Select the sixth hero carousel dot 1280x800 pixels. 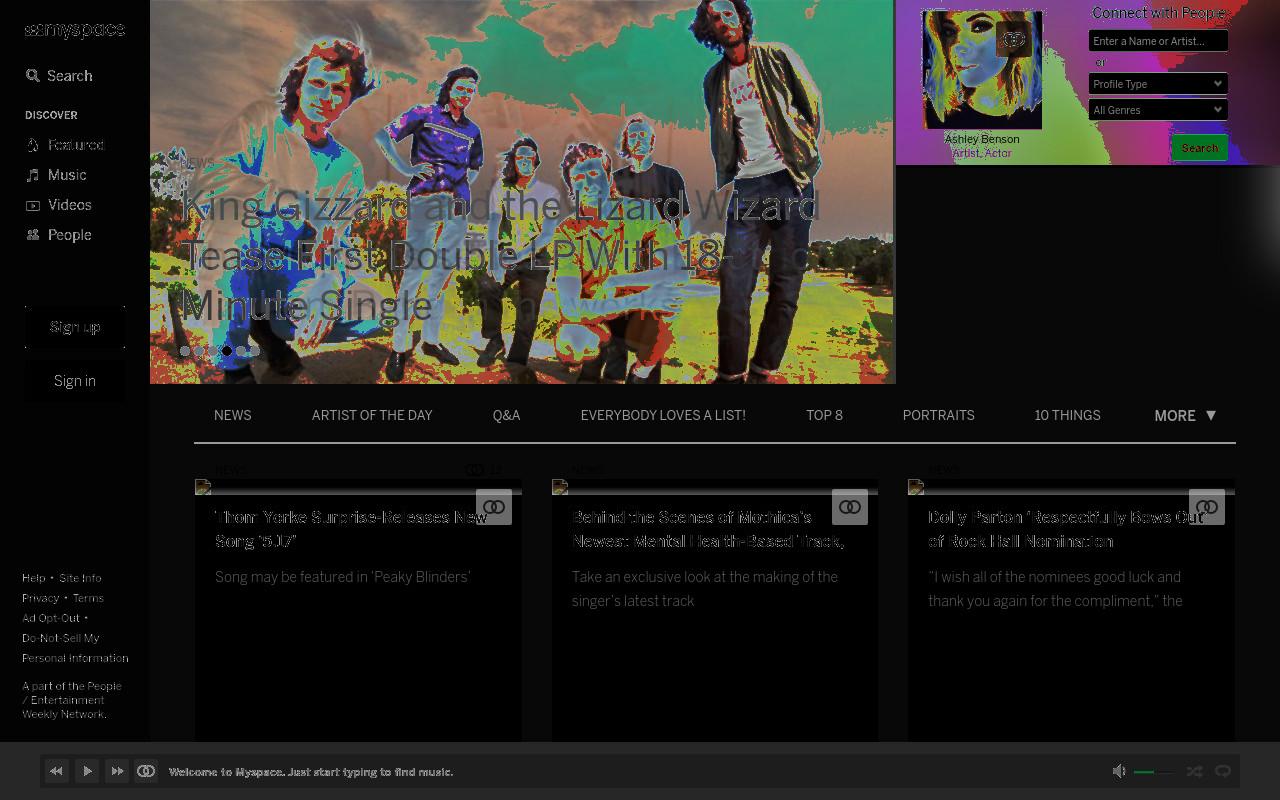click(255, 351)
